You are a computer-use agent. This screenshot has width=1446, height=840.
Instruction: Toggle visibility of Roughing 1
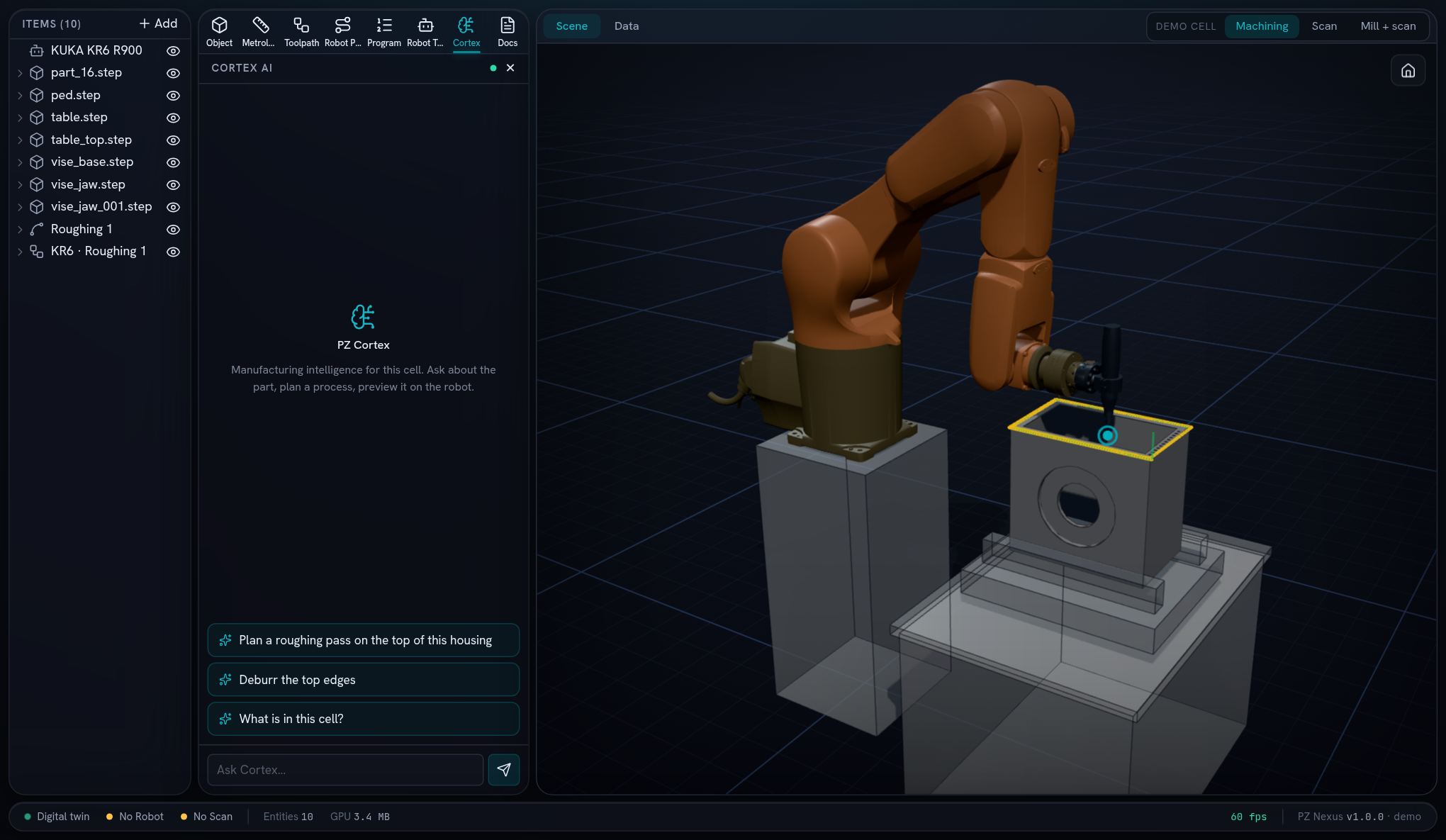tap(173, 230)
